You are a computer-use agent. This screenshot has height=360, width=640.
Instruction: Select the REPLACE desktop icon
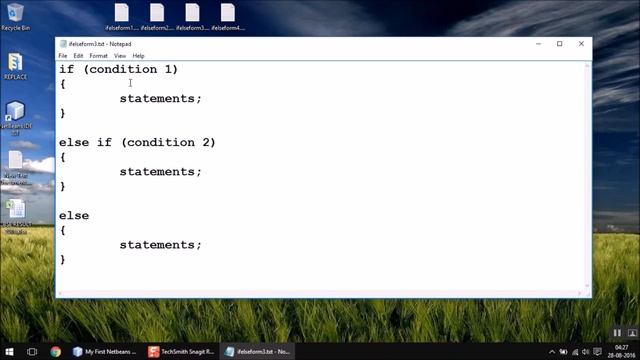click(x=16, y=66)
